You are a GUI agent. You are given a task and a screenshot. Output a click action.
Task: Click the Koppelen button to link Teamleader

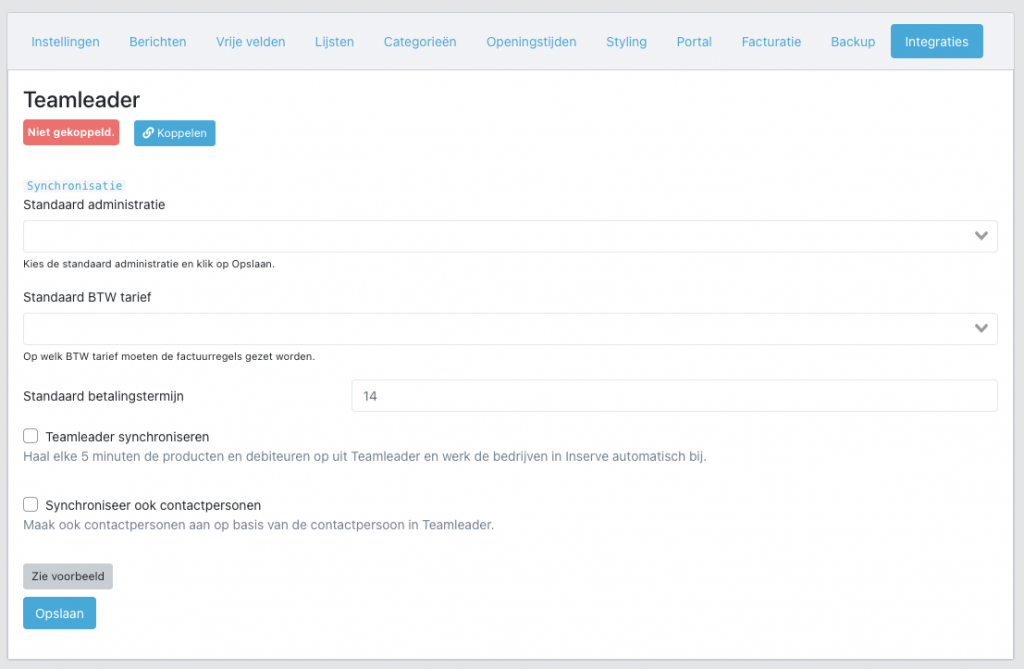174,133
